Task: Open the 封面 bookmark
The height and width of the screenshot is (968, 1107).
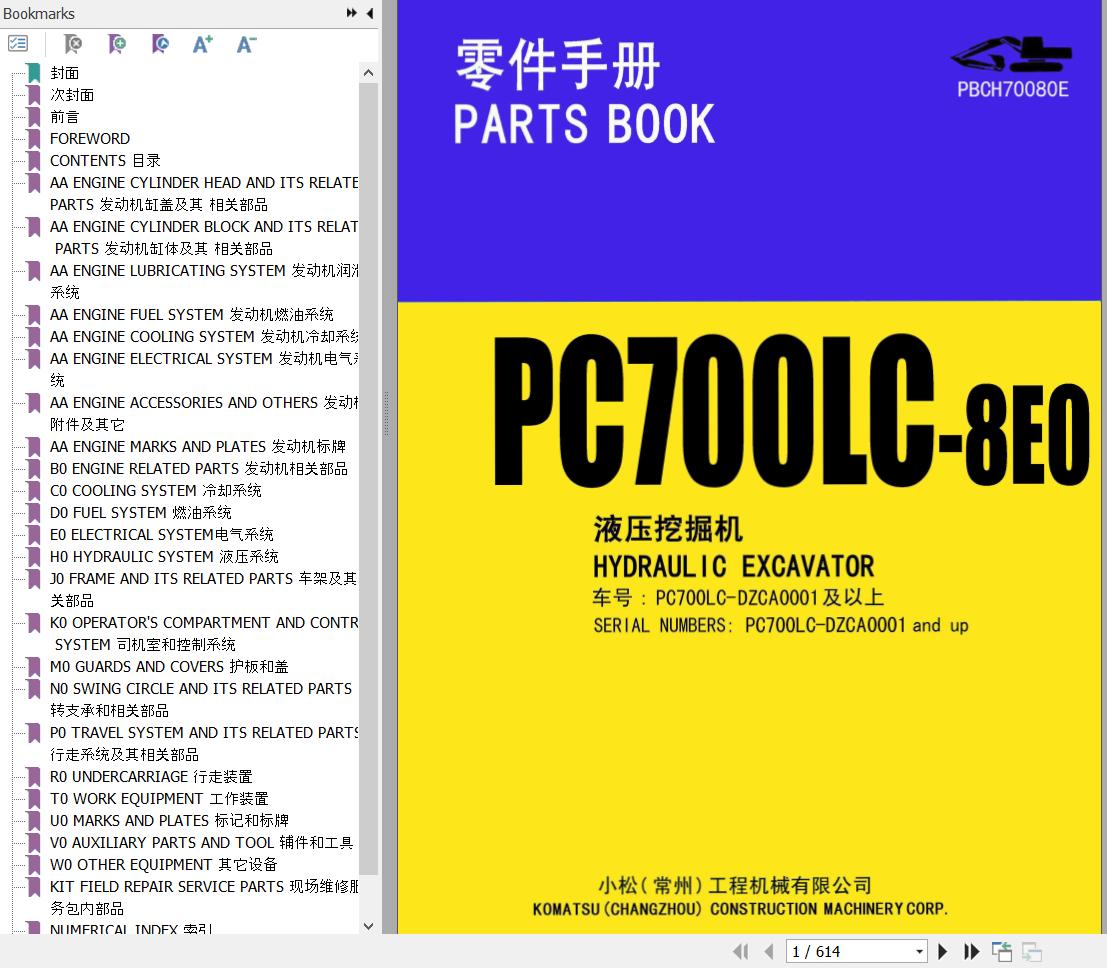Action: pos(64,73)
